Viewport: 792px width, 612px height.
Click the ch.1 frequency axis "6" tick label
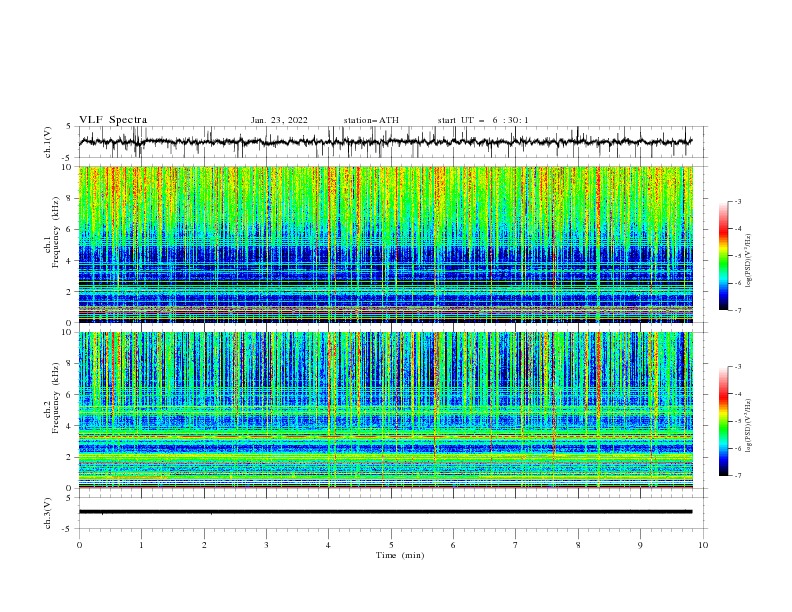pyautogui.click(x=70, y=229)
